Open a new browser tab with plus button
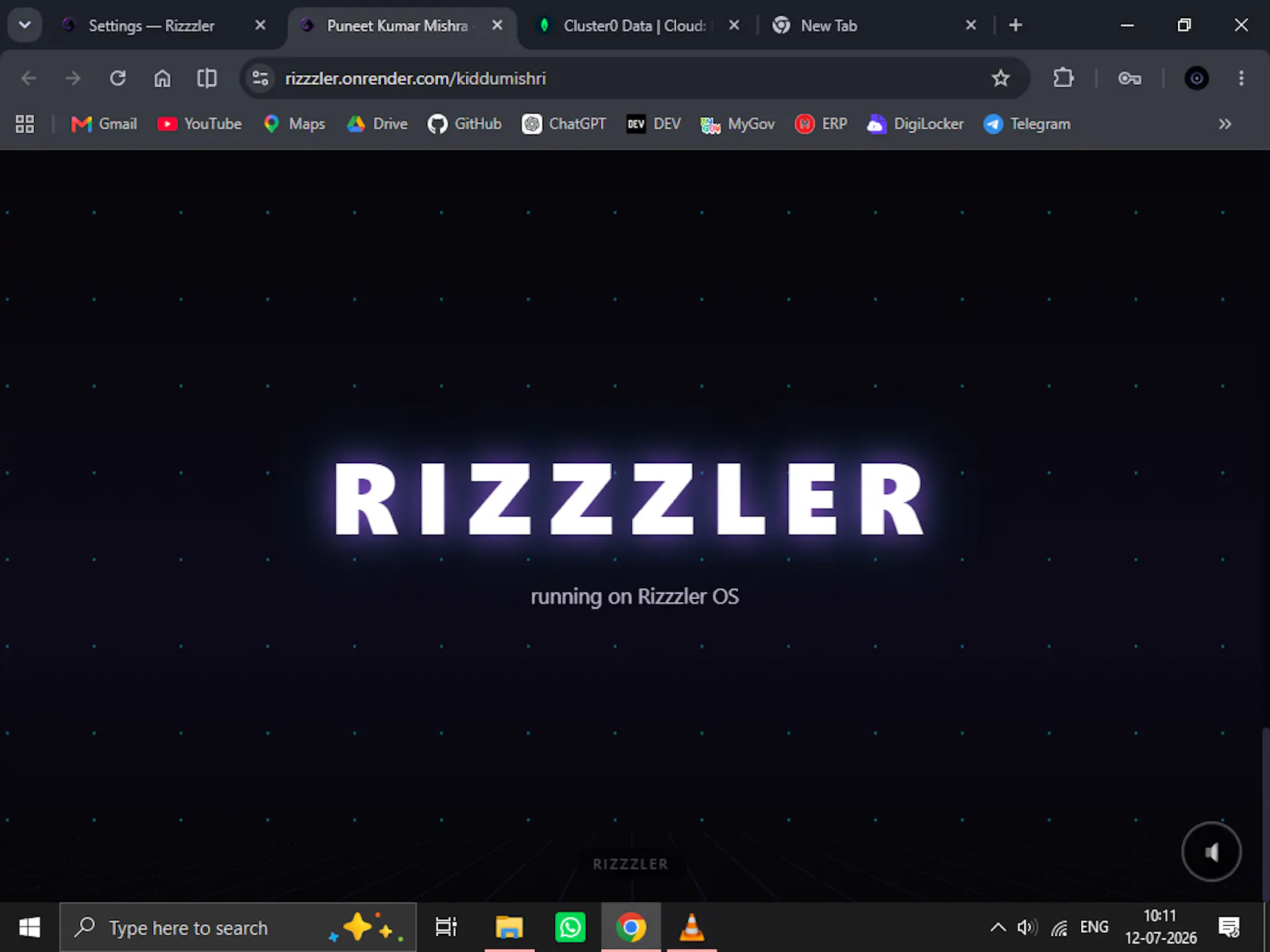1270x952 pixels. pyautogui.click(x=1015, y=25)
